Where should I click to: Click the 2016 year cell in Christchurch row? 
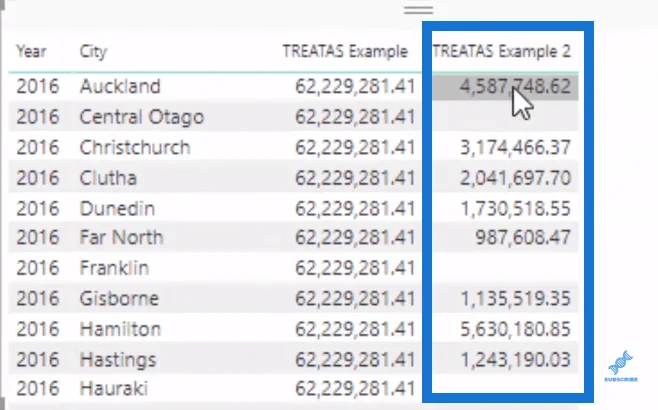tap(38, 148)
